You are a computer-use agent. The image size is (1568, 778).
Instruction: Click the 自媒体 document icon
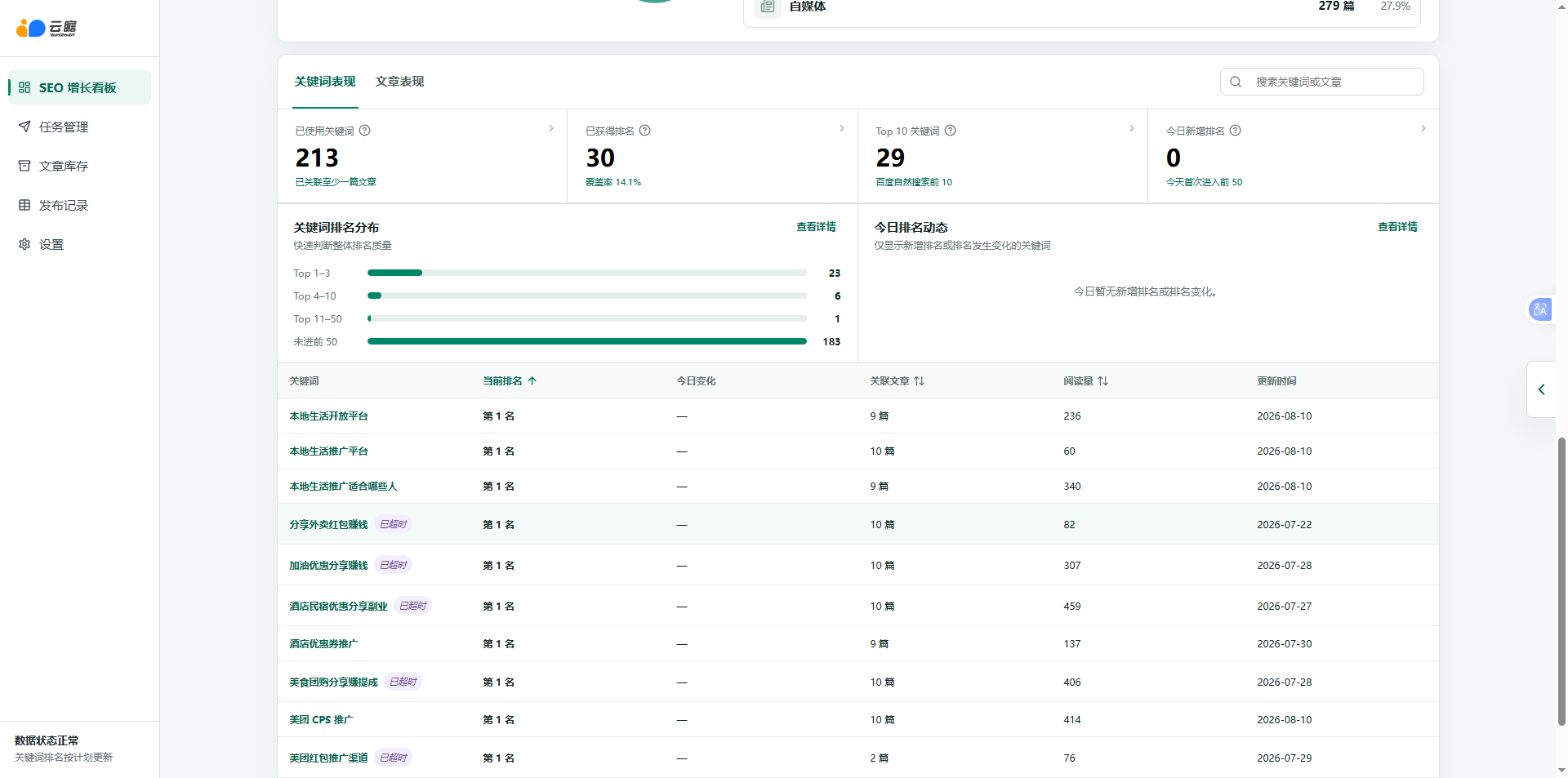click(x=768, y=7)
